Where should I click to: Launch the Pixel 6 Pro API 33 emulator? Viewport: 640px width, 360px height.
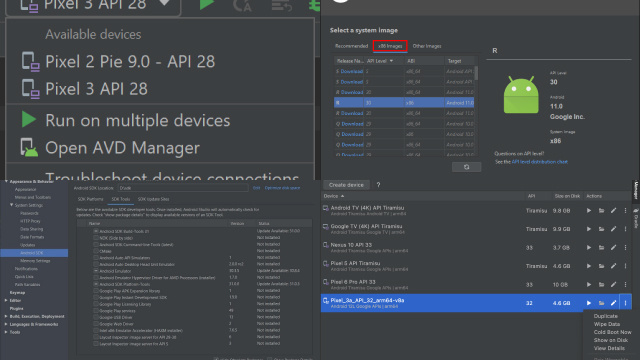coord(589,284)
